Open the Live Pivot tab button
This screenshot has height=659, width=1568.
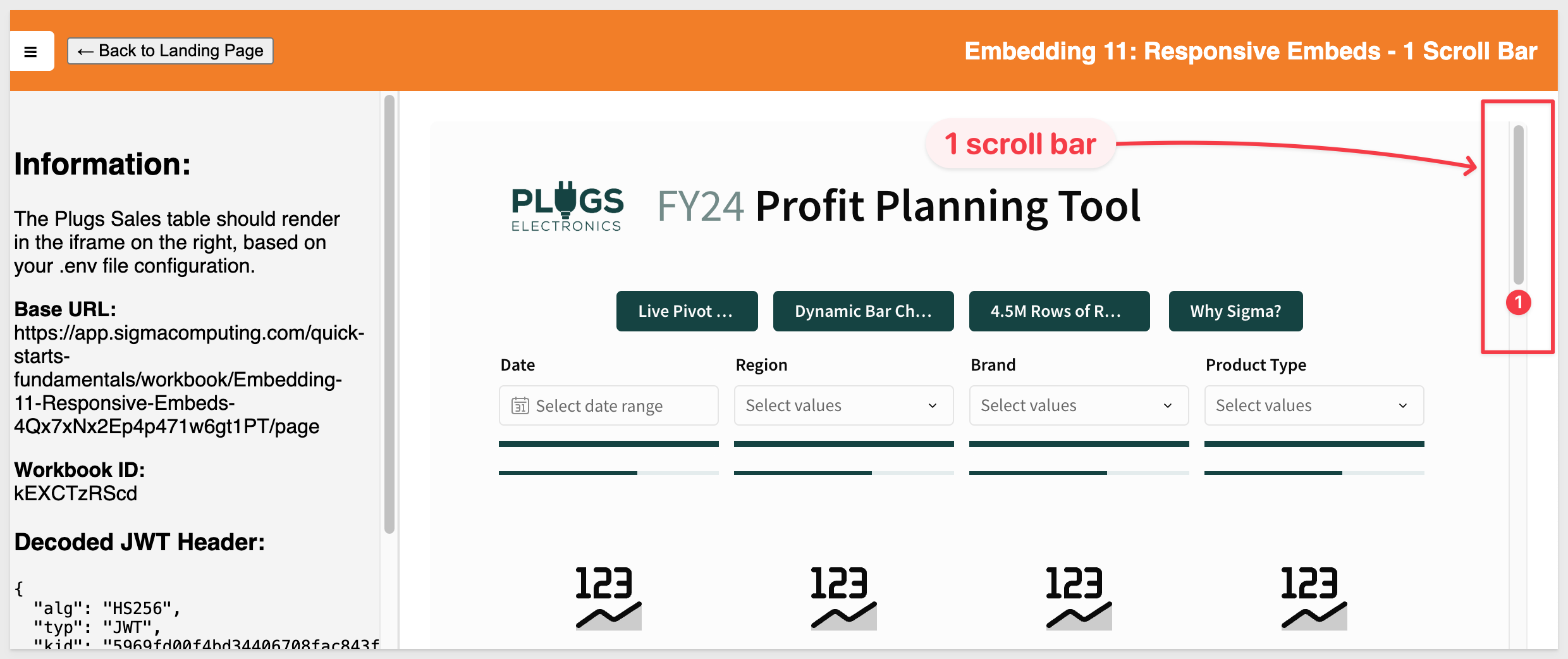coord(687,311)
